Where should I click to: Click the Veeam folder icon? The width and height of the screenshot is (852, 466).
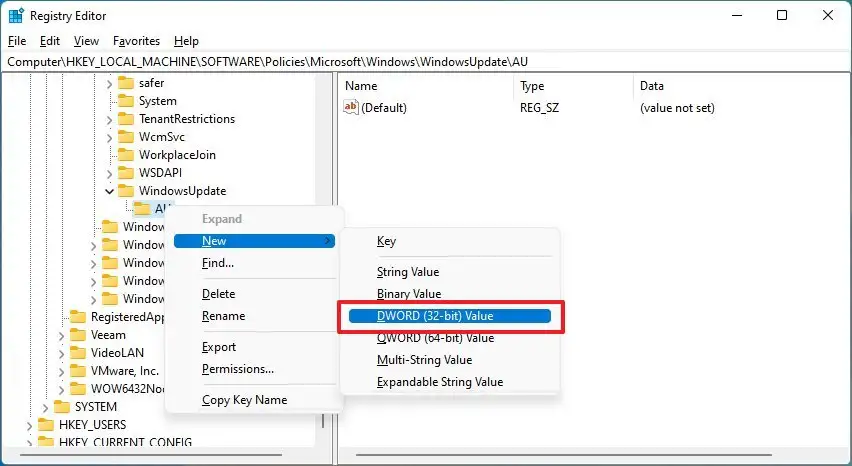(x=78, y=335)
